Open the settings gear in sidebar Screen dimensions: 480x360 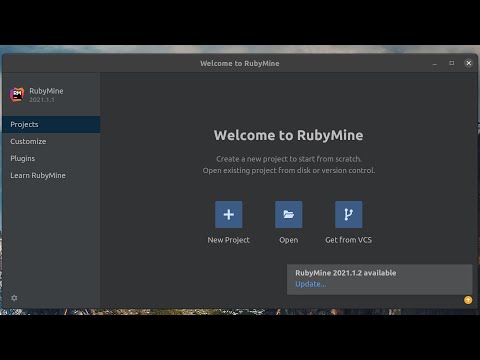(14, 298)
